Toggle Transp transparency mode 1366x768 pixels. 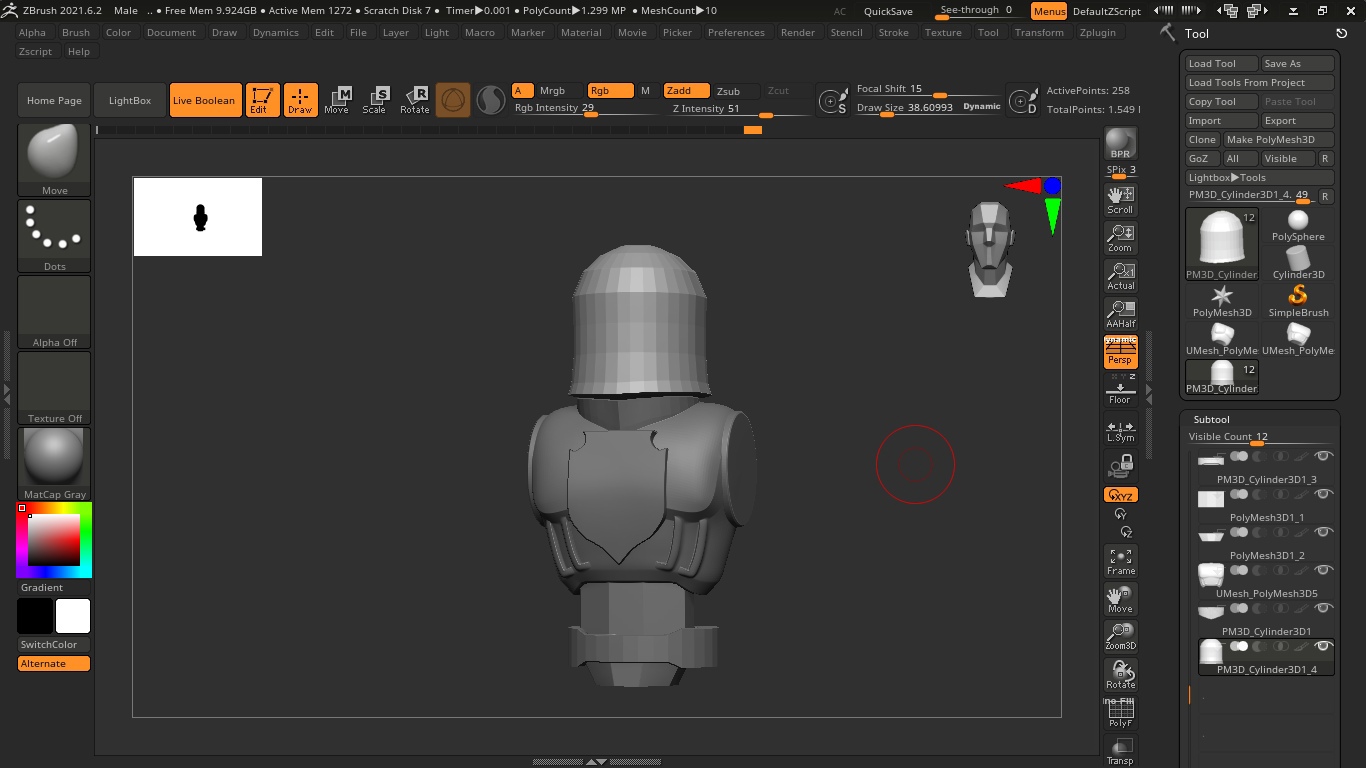[1120, 751]
